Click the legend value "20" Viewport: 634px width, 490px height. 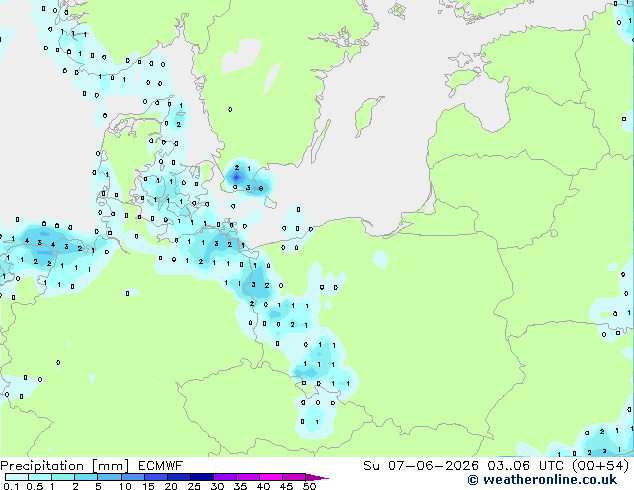pyautogui.click(x=171, y=486)
